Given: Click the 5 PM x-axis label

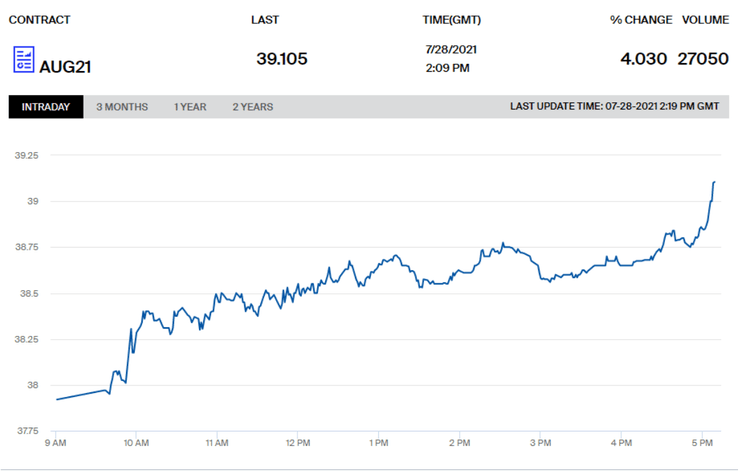Looking at the screenshot, I should click(x=701, y=441).
